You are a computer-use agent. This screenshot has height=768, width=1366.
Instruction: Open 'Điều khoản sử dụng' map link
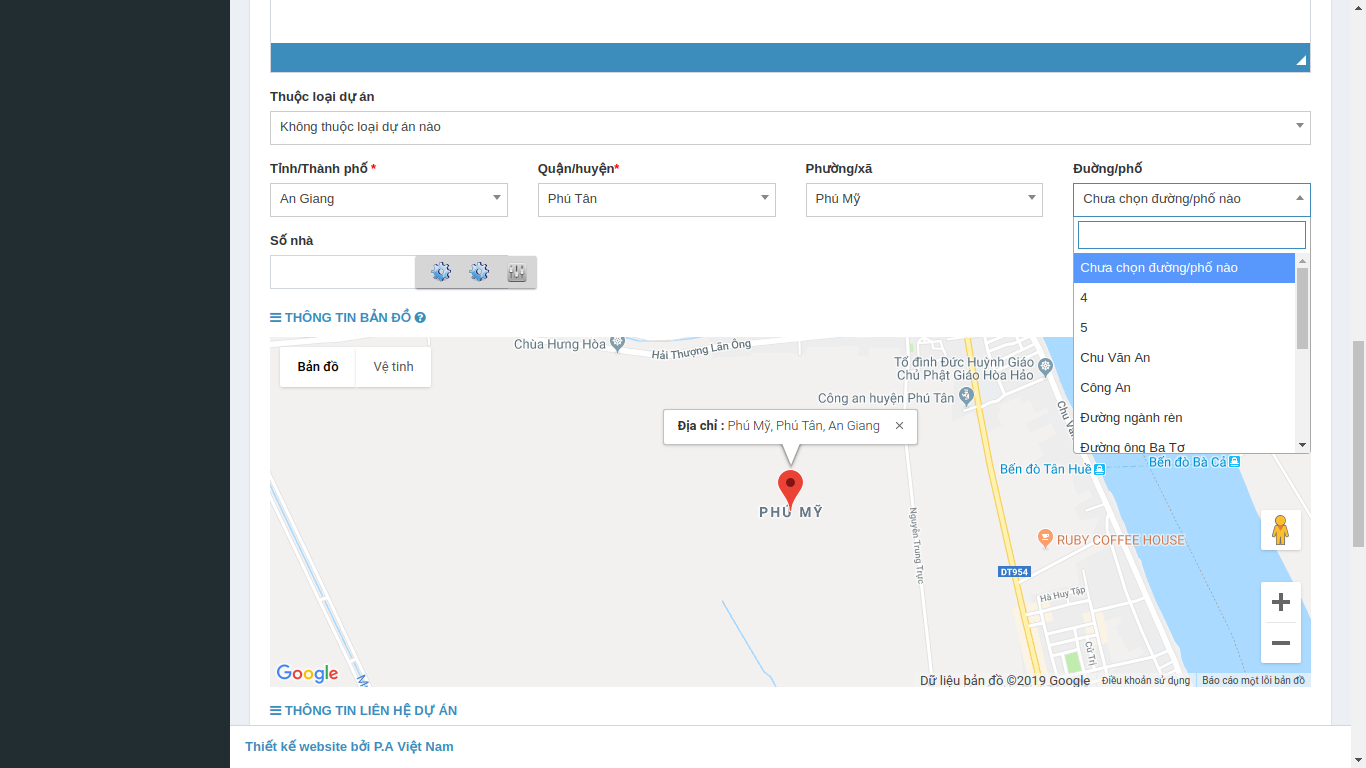coord(1146,681)
